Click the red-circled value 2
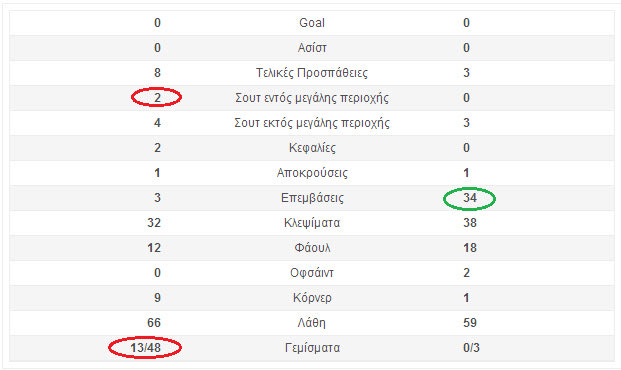The height and width of the screenshot is (370, 621). (157, 97)
